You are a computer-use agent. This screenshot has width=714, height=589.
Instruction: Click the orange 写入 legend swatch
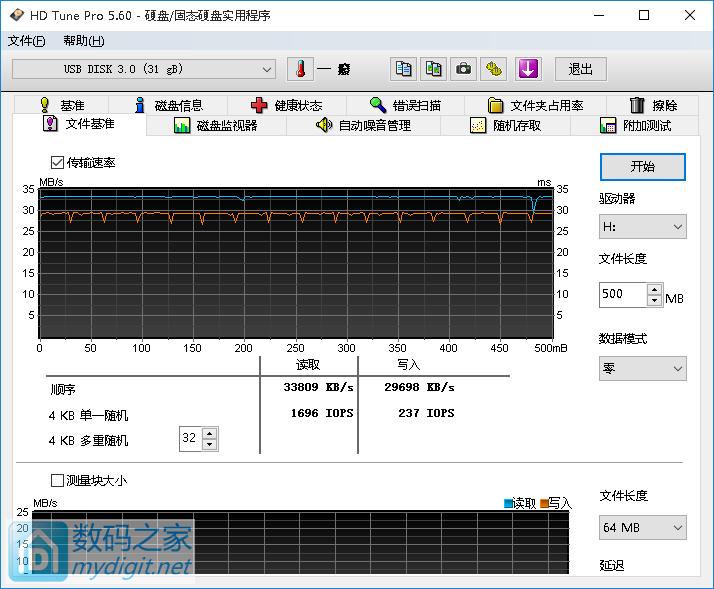click(544, 503)
